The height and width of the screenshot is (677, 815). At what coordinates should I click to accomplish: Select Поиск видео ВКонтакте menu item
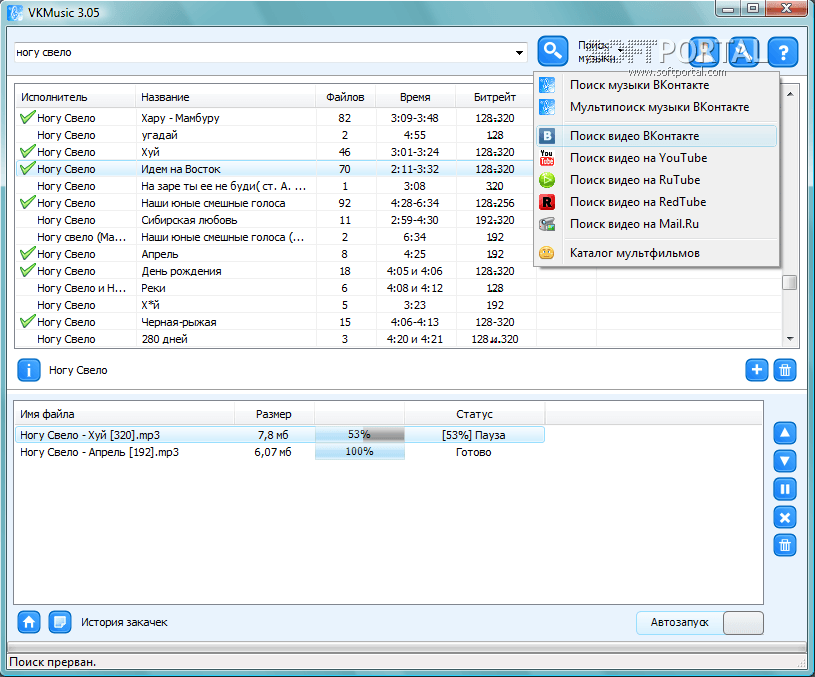657,136
